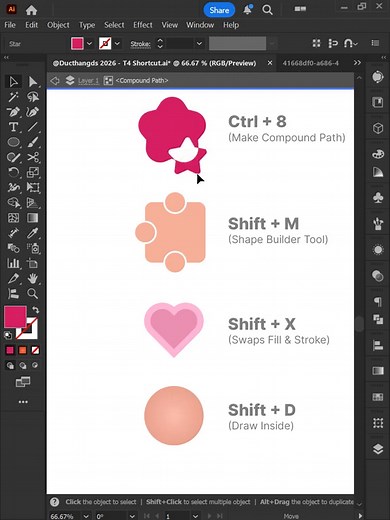Screen dimensions: 390x520
Task: Open the Paragraph panel icon
Action: click(x=378, y=302)
